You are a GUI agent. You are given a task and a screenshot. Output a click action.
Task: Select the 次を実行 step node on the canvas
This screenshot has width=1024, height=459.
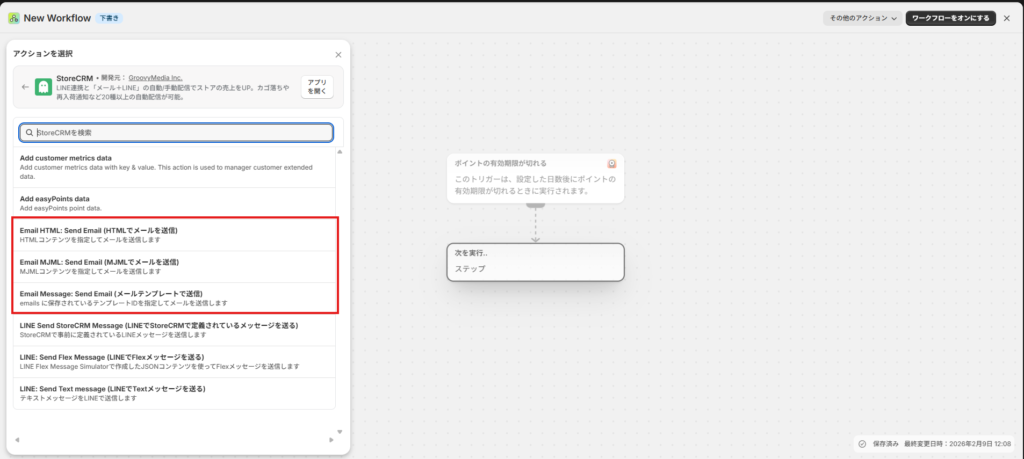click(x=535, y=262)
